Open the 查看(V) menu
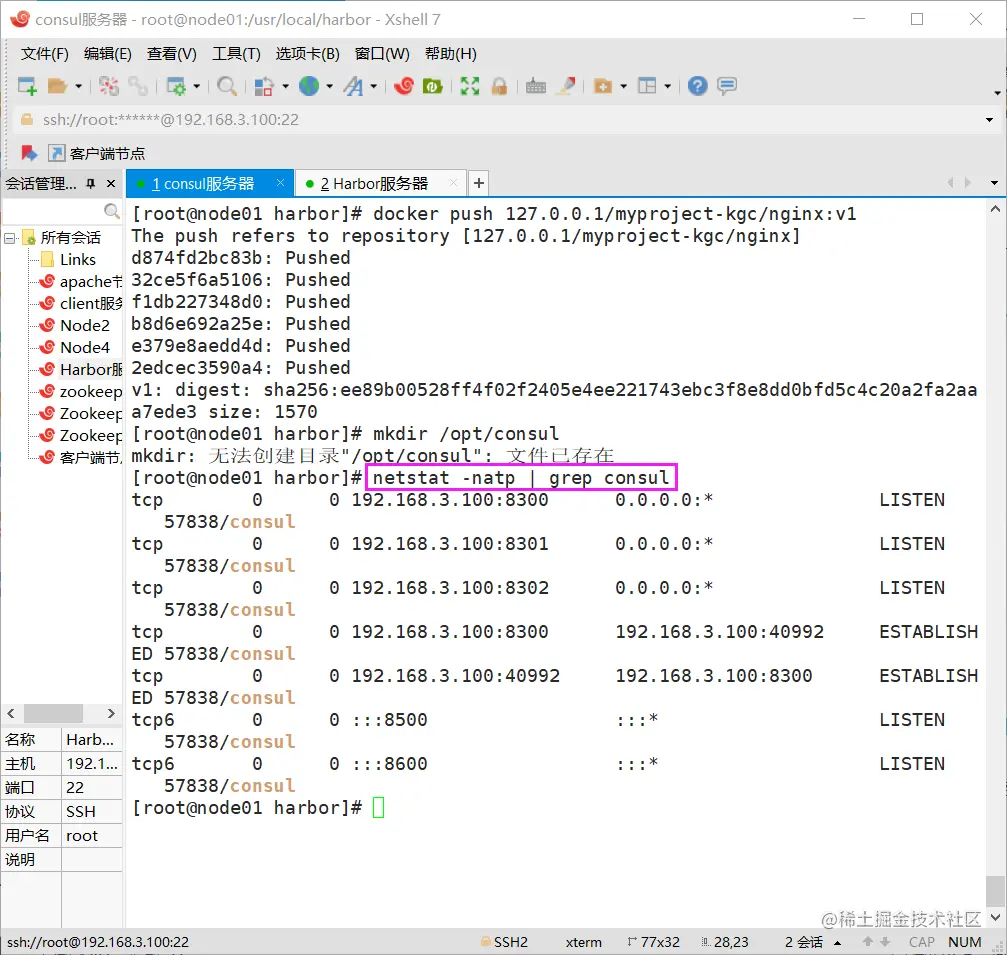Screen dimensions: 1007x955 click(x=171, y=53)
